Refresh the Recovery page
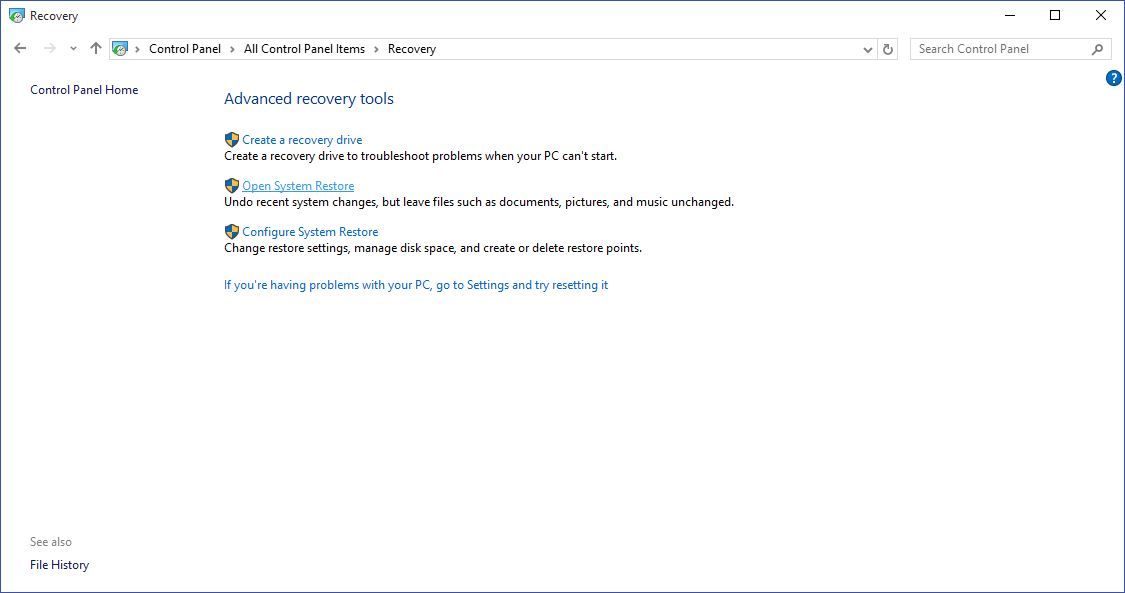The width and height of the screenshot is (1125, 593). point(888,48)
